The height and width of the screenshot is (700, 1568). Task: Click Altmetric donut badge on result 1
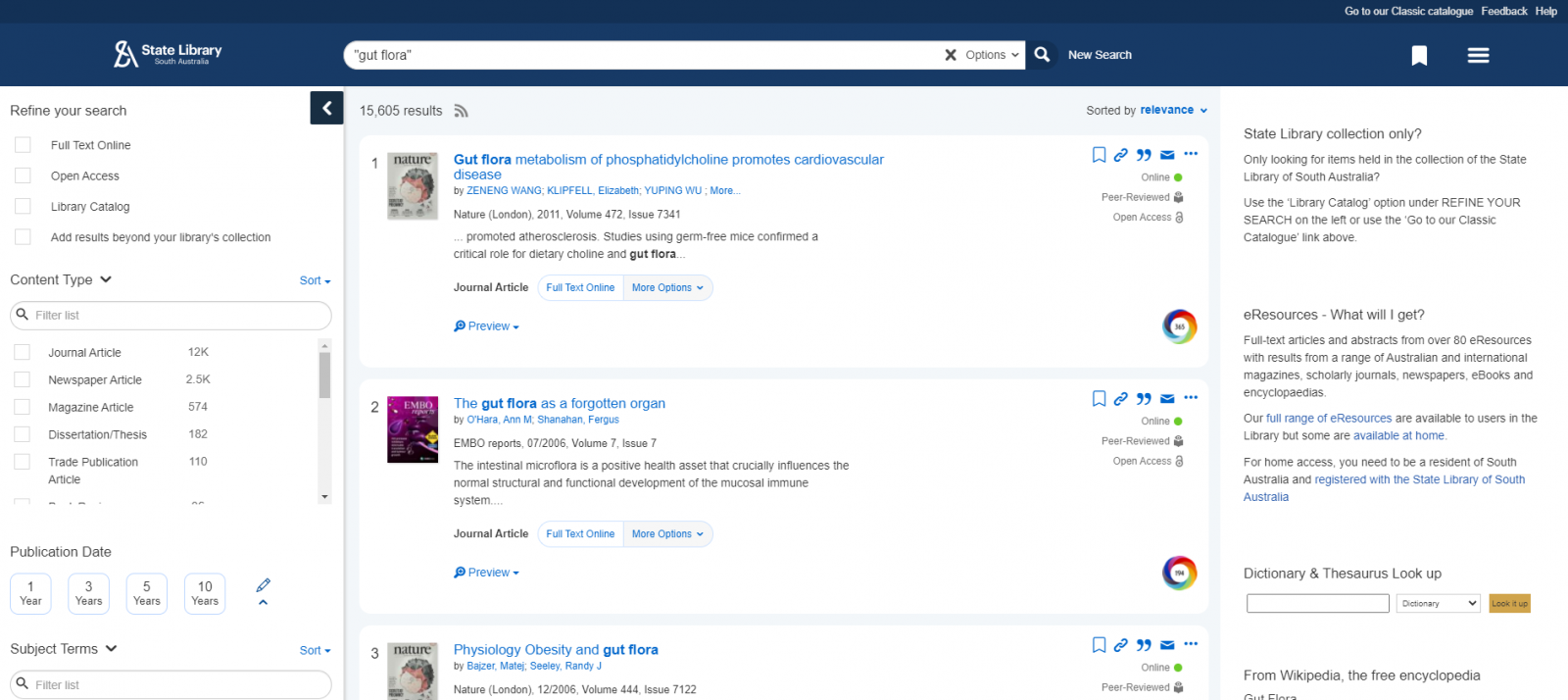[1180, 326]
